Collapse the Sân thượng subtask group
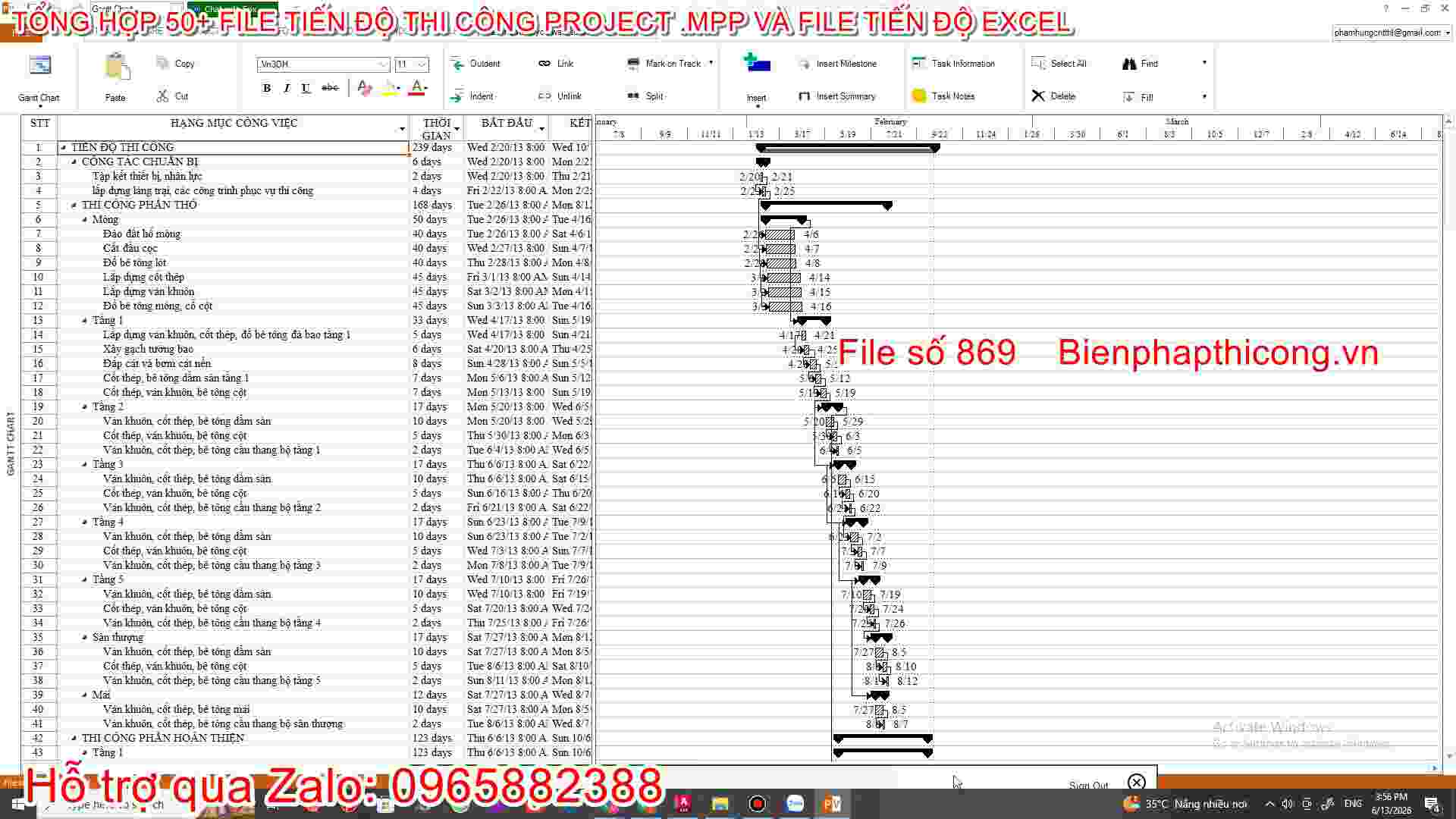Image resolution: width=1456 pixels, height=819 pixels. (x=85, y=638)
